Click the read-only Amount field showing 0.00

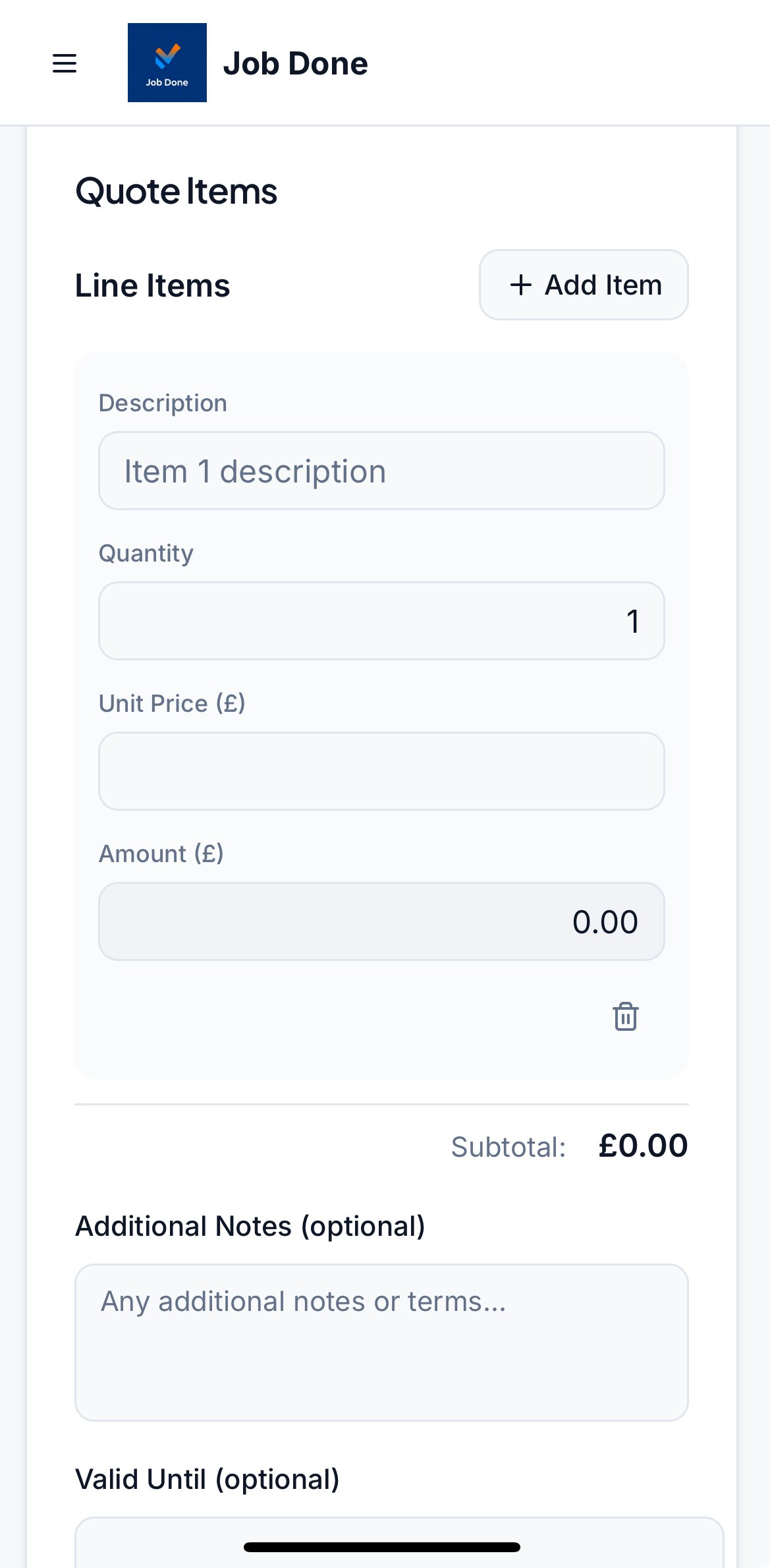[381, 921]
